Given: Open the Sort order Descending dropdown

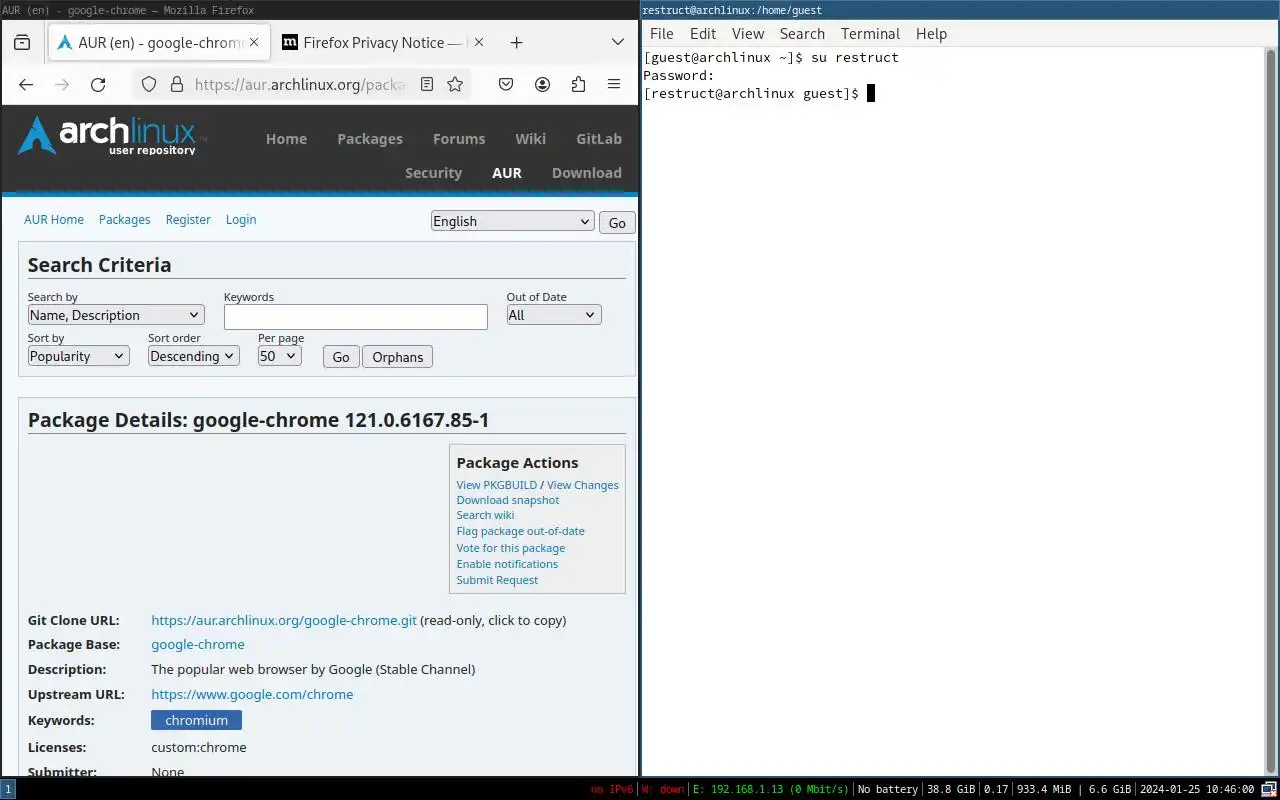Looking at the screenshot, I should pos(194,356).
